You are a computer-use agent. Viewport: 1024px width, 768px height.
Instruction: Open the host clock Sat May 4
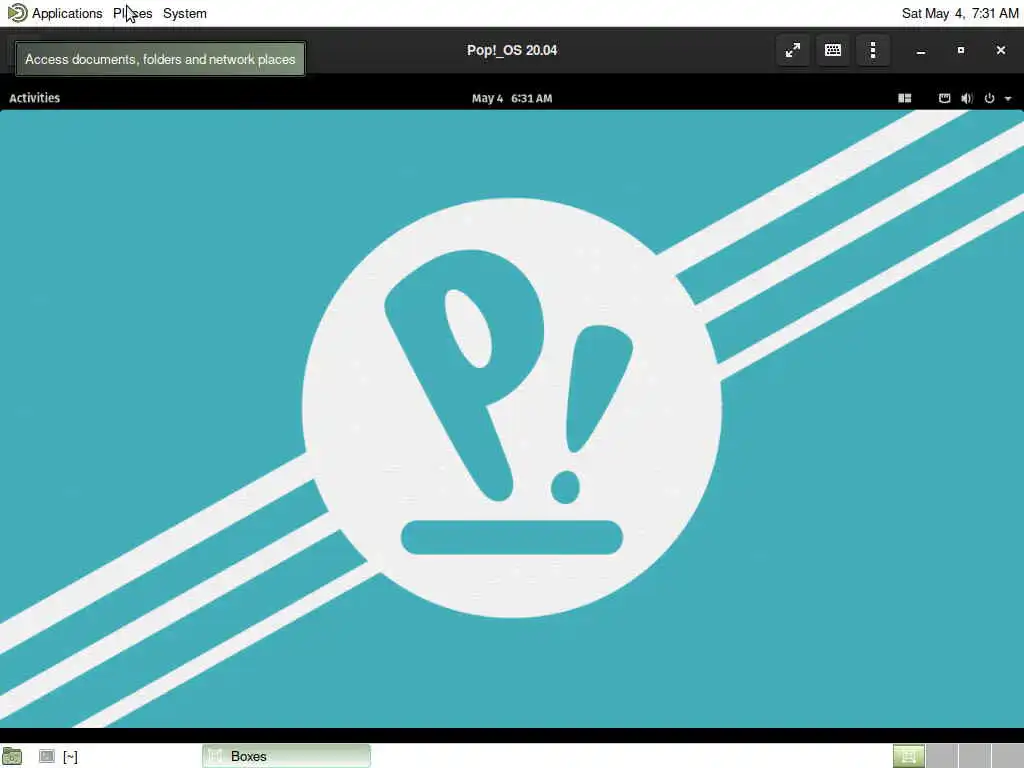(959, 13)
